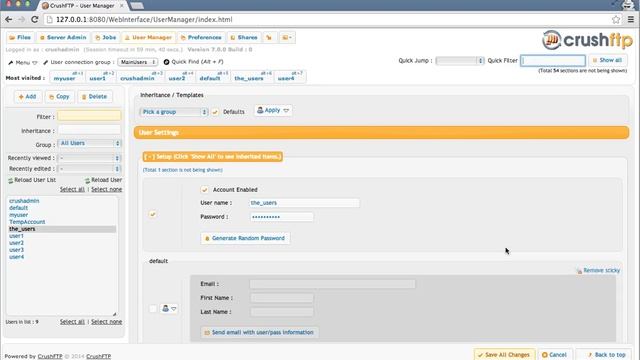Open the Preferences tab
Viewport: 640px width, 360px height.
click(x=201, y=38)
